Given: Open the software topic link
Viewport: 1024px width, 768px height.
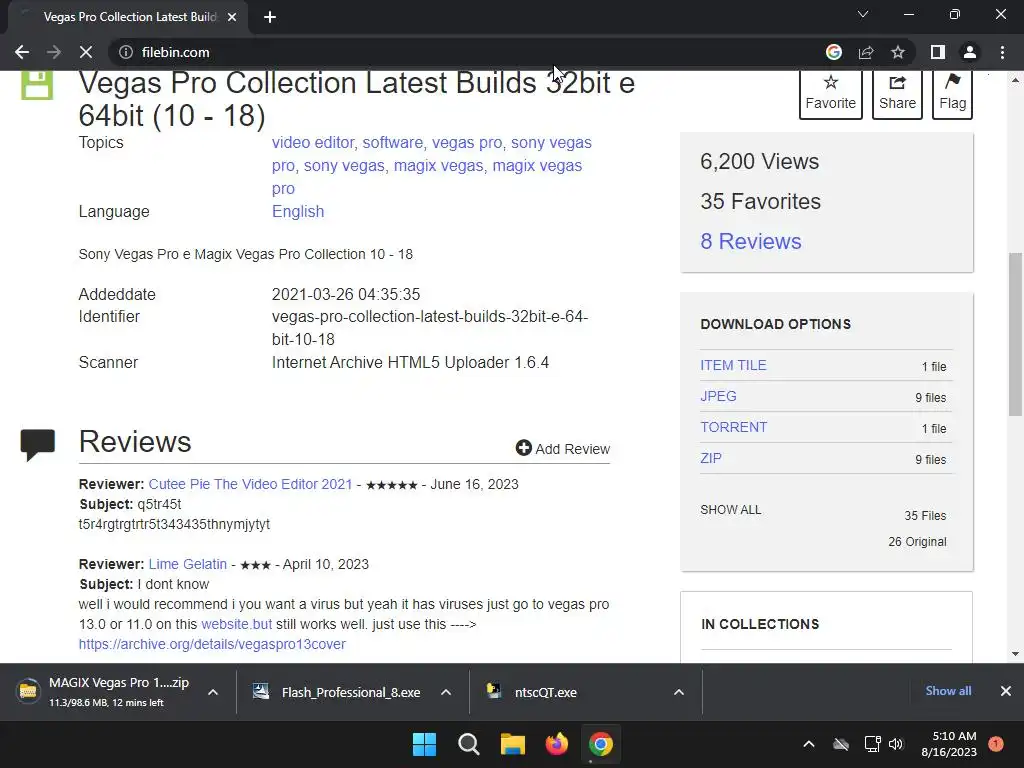Looking at the screenshot, I should point(394,142).
